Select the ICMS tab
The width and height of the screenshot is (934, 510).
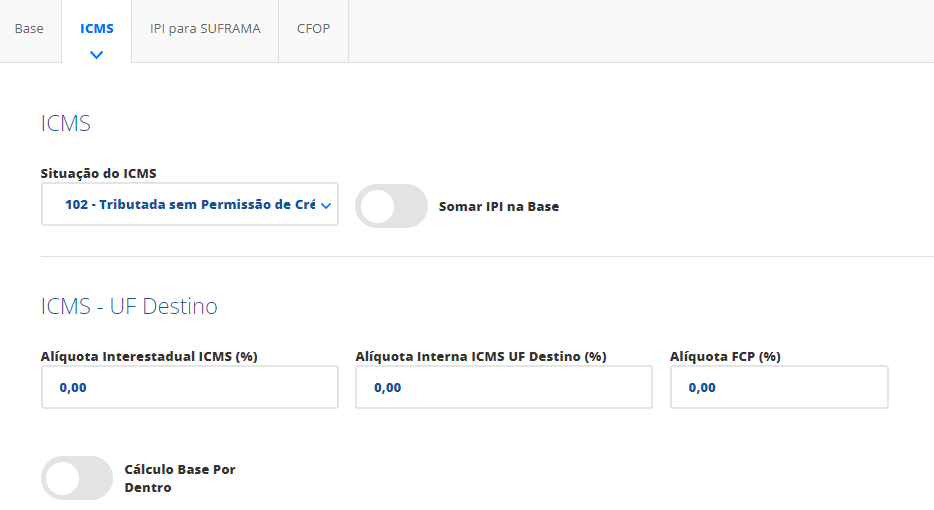[x=96, y=29]
